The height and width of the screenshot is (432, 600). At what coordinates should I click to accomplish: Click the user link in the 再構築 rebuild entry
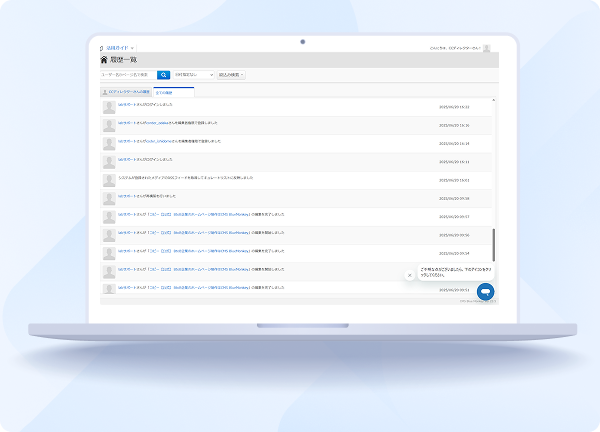click(129, 196)
